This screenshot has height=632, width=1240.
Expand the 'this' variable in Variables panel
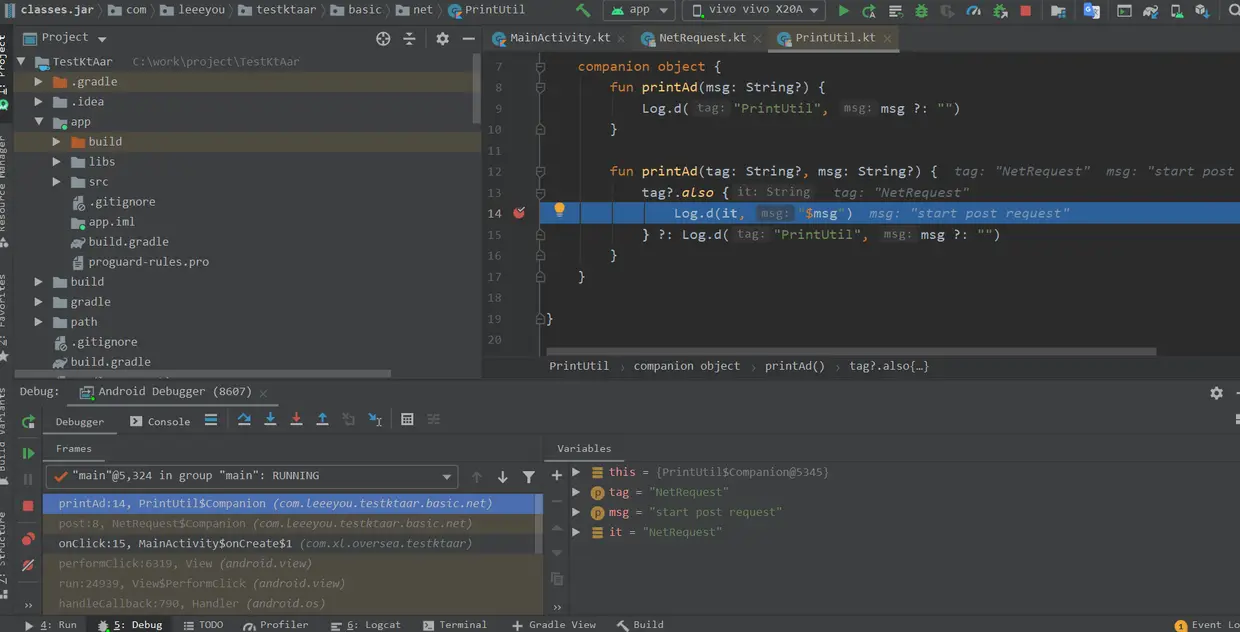point(576,471)
